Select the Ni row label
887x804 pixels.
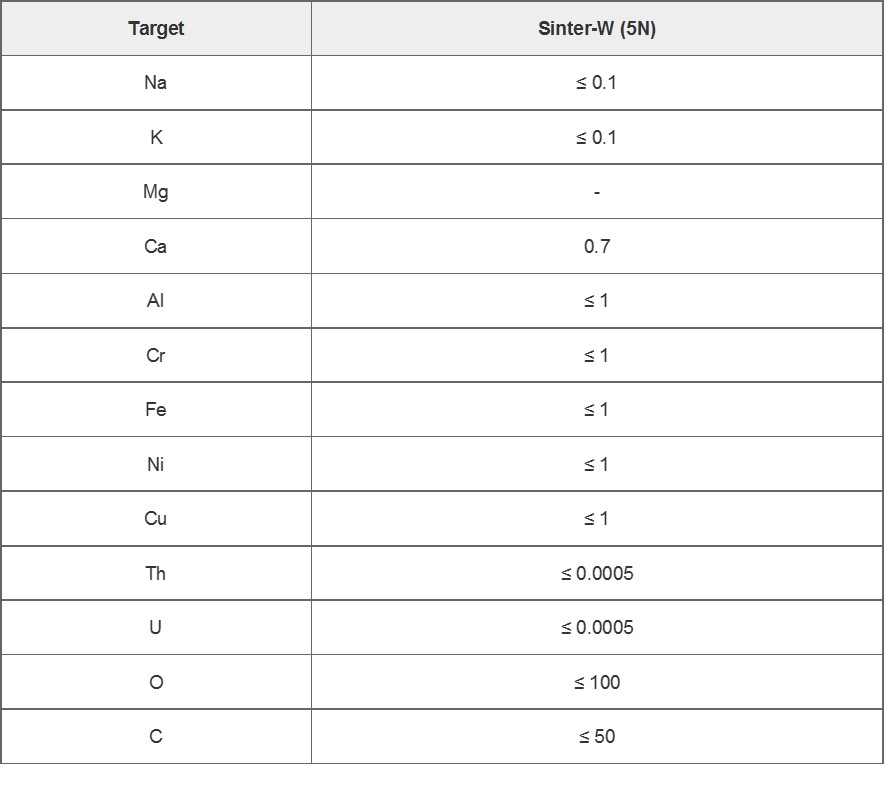pyautogui.click(x=156, y=464)
